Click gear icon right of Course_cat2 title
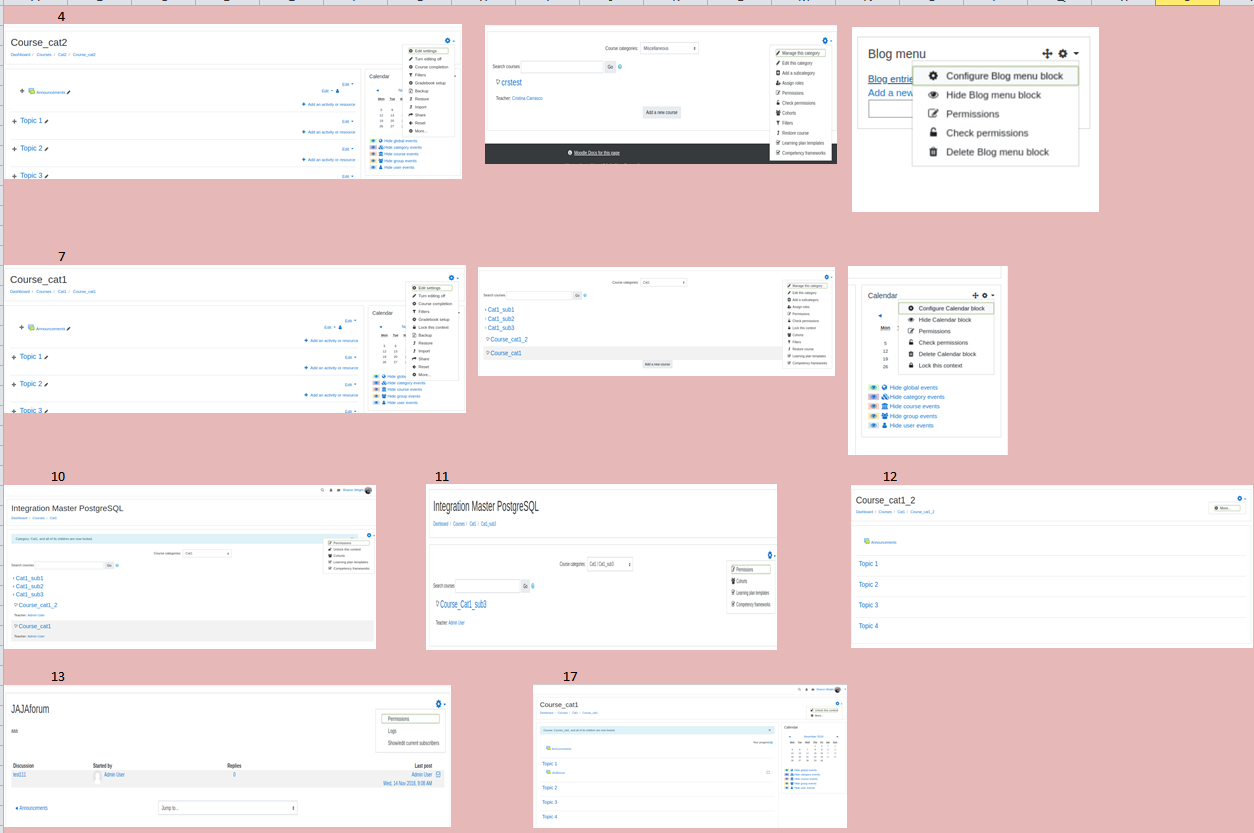 [448, 41]
